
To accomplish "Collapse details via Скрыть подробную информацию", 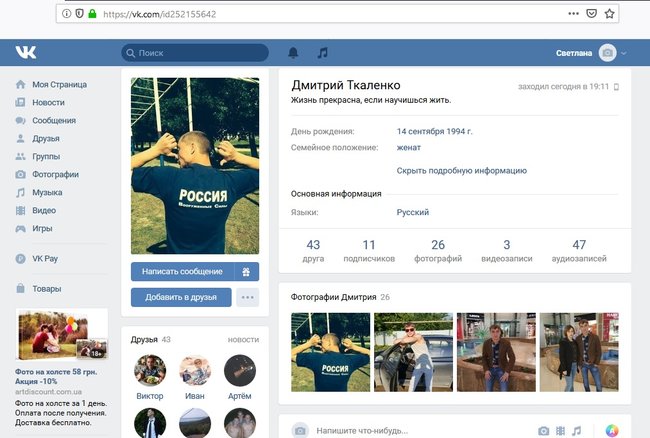I will [x=461, y=171].
